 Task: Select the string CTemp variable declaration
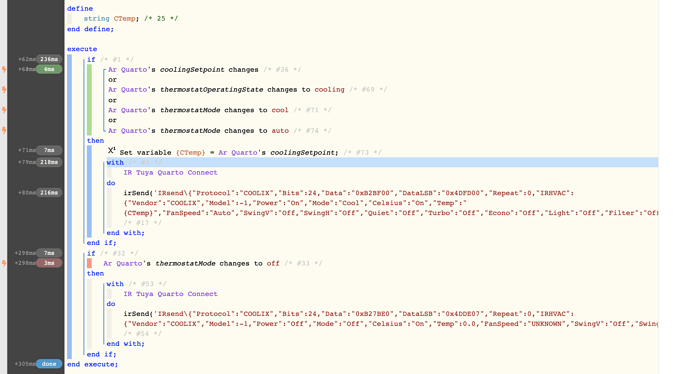[x=131, y=18]
